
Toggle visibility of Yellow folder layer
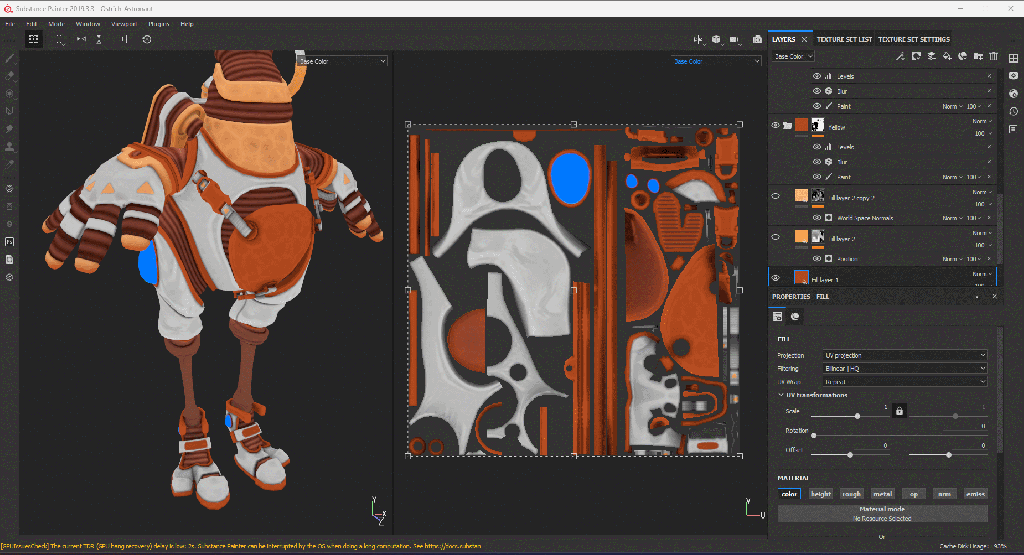point(775,125)
